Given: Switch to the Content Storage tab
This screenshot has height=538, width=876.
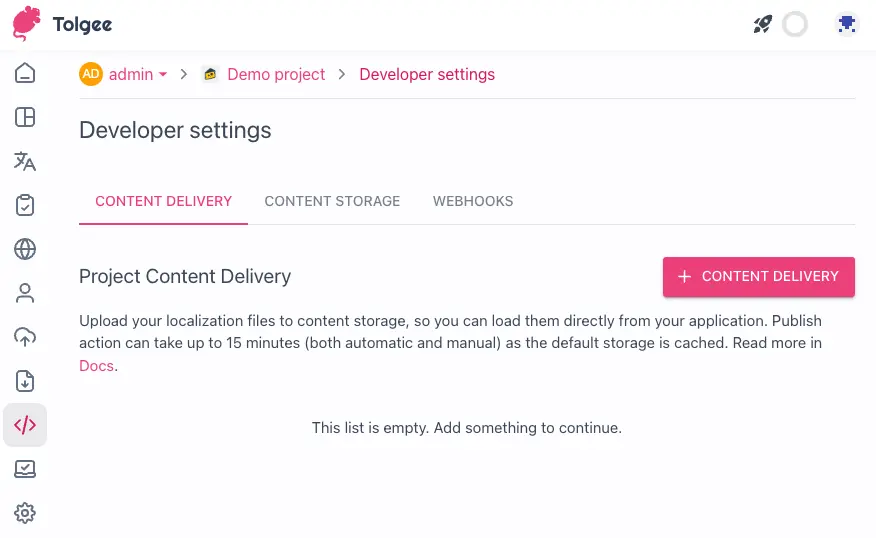Looking at the screenshot, I should 332,201.
